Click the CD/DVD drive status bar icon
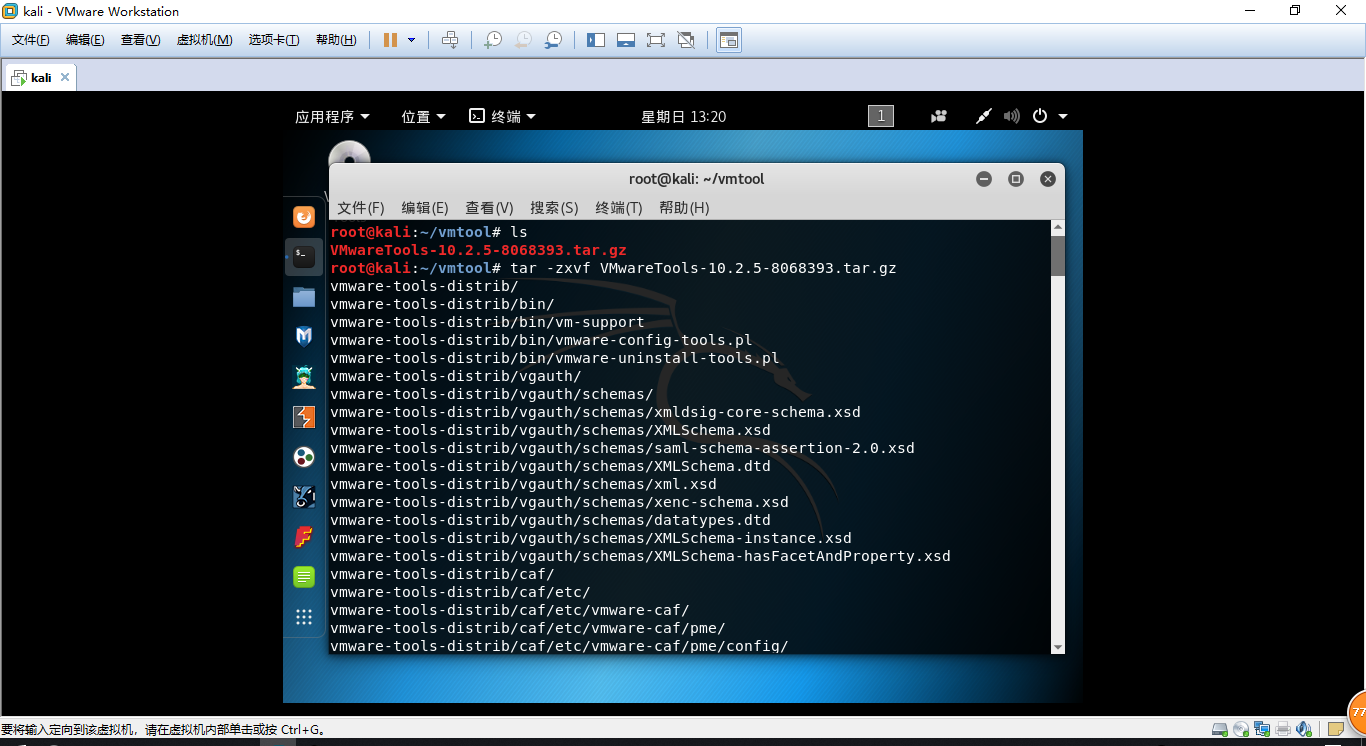The height and width of the screenshot is (746, 1366). pos(1241,730)
